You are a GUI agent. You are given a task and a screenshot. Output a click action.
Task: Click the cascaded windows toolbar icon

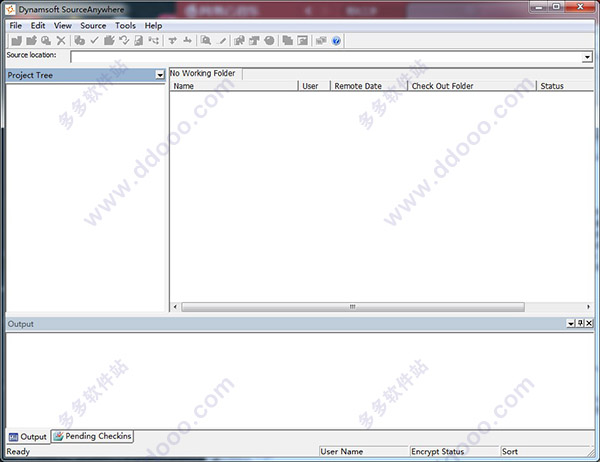[321, 41]
